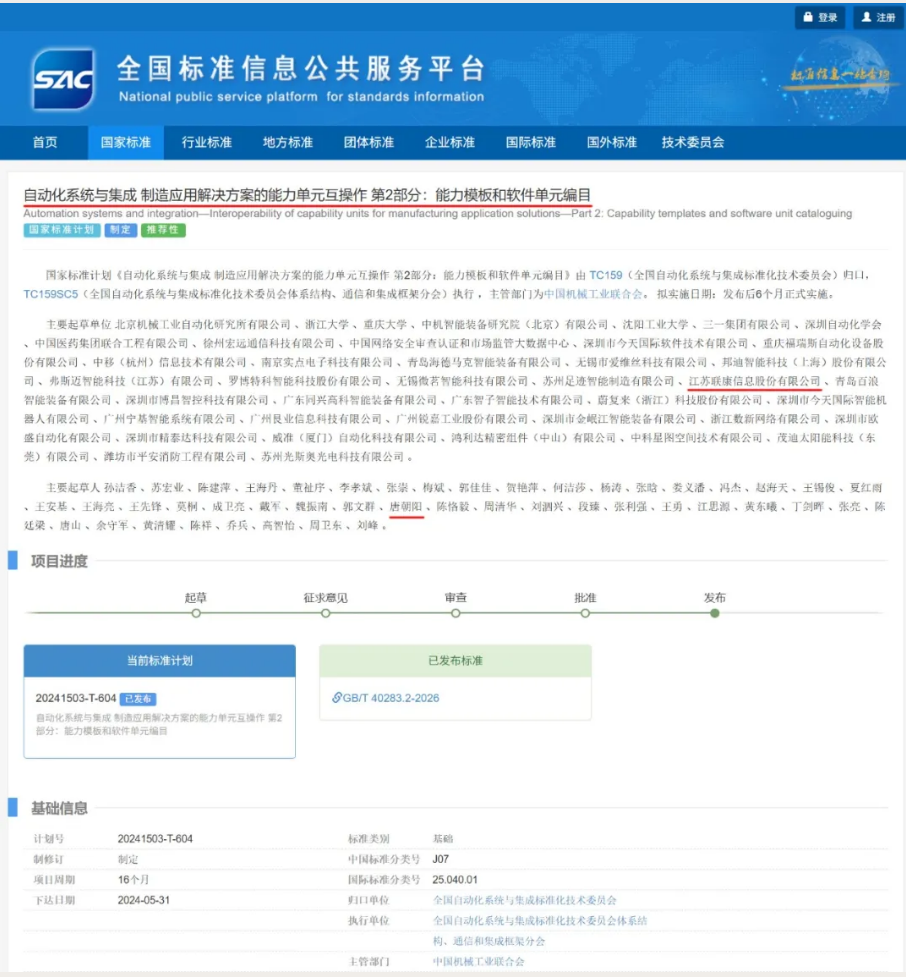The image size is (906, 977).
Task: Open the 中国机械工业联合会 link in the paragraph
Action: pos(593,294)
